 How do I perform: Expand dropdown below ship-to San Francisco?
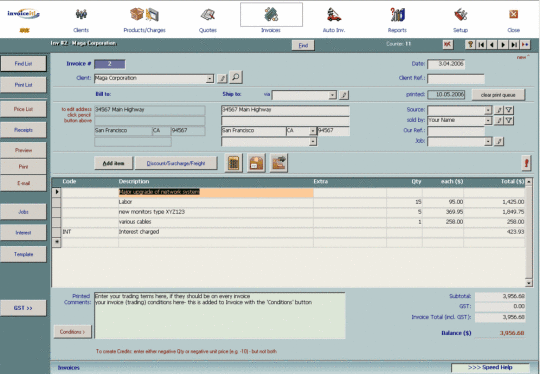[x=313, y=142]
